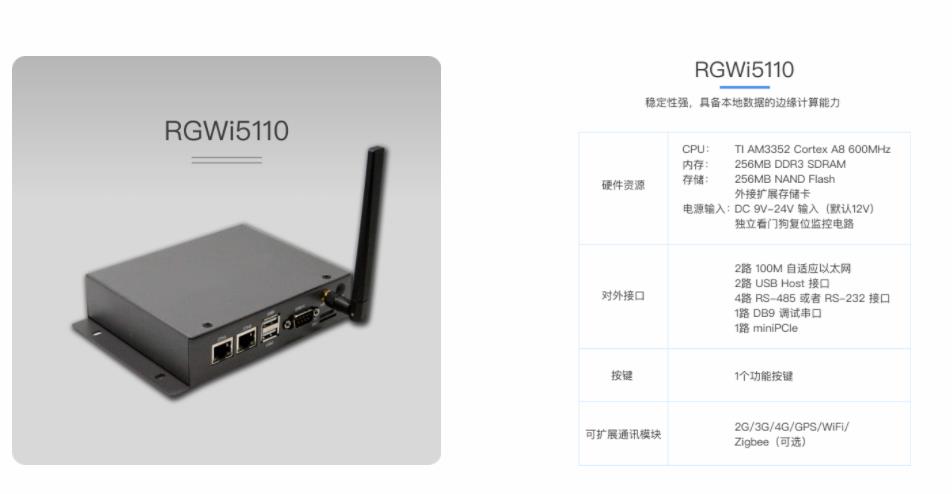Click the 1路 miniPCIe entry
The image size is (952, 494).
coord(766,328)
